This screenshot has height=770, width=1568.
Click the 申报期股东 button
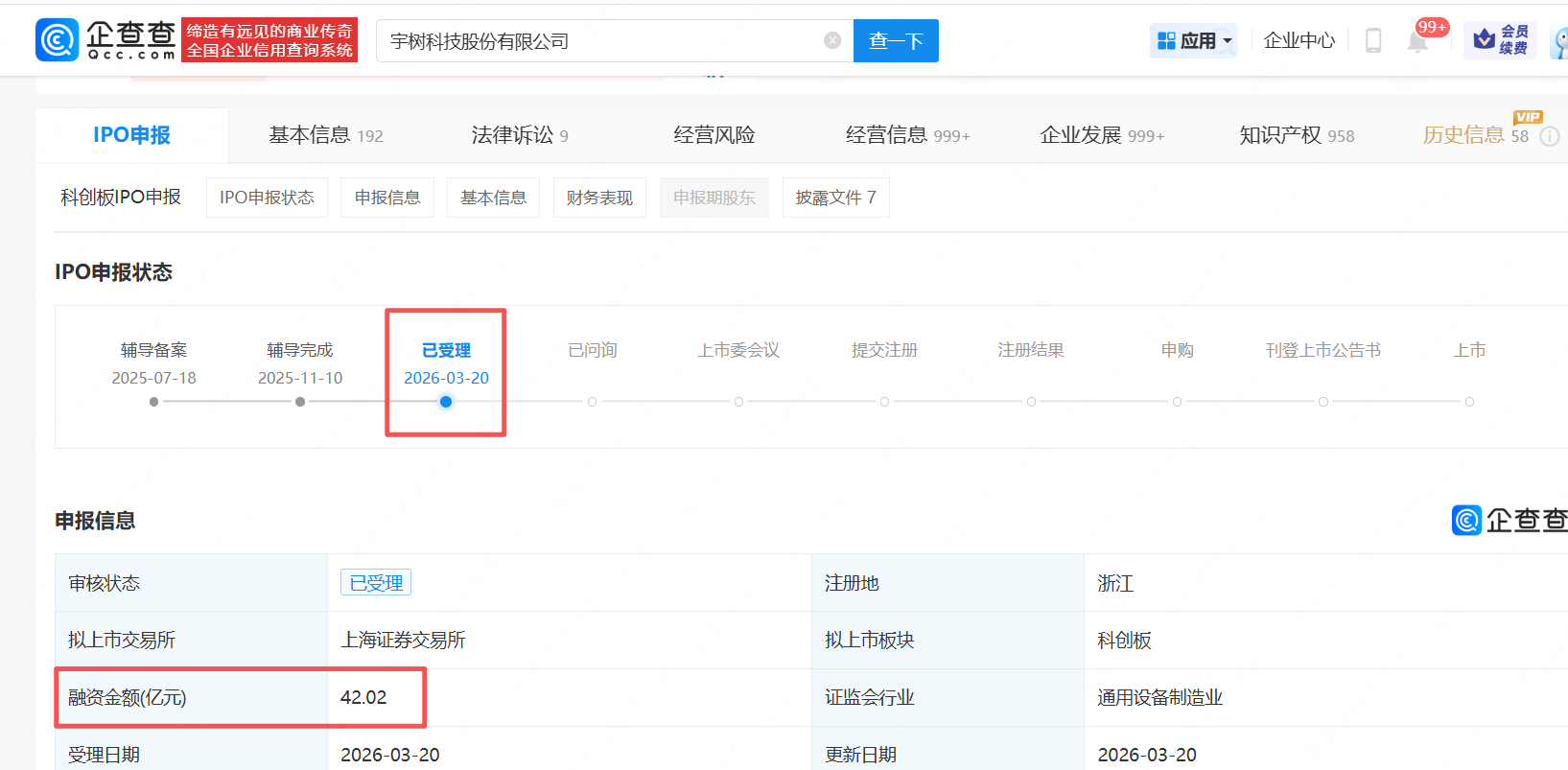point(714,198)
